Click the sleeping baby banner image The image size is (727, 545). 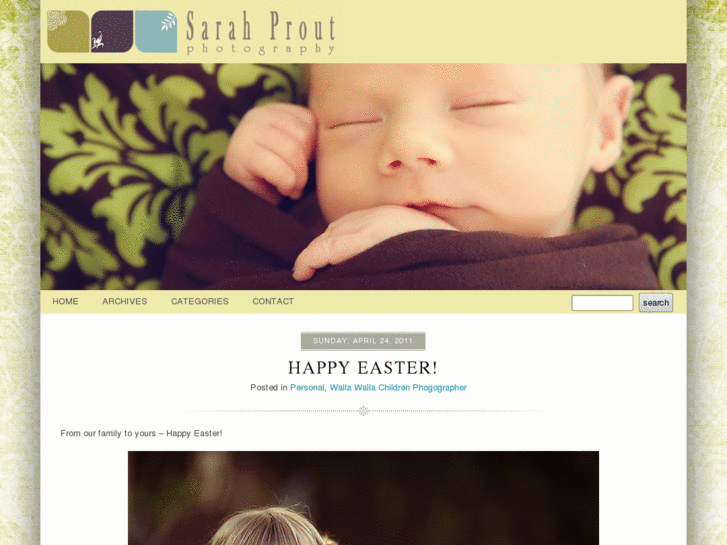[x=364, y=177]
